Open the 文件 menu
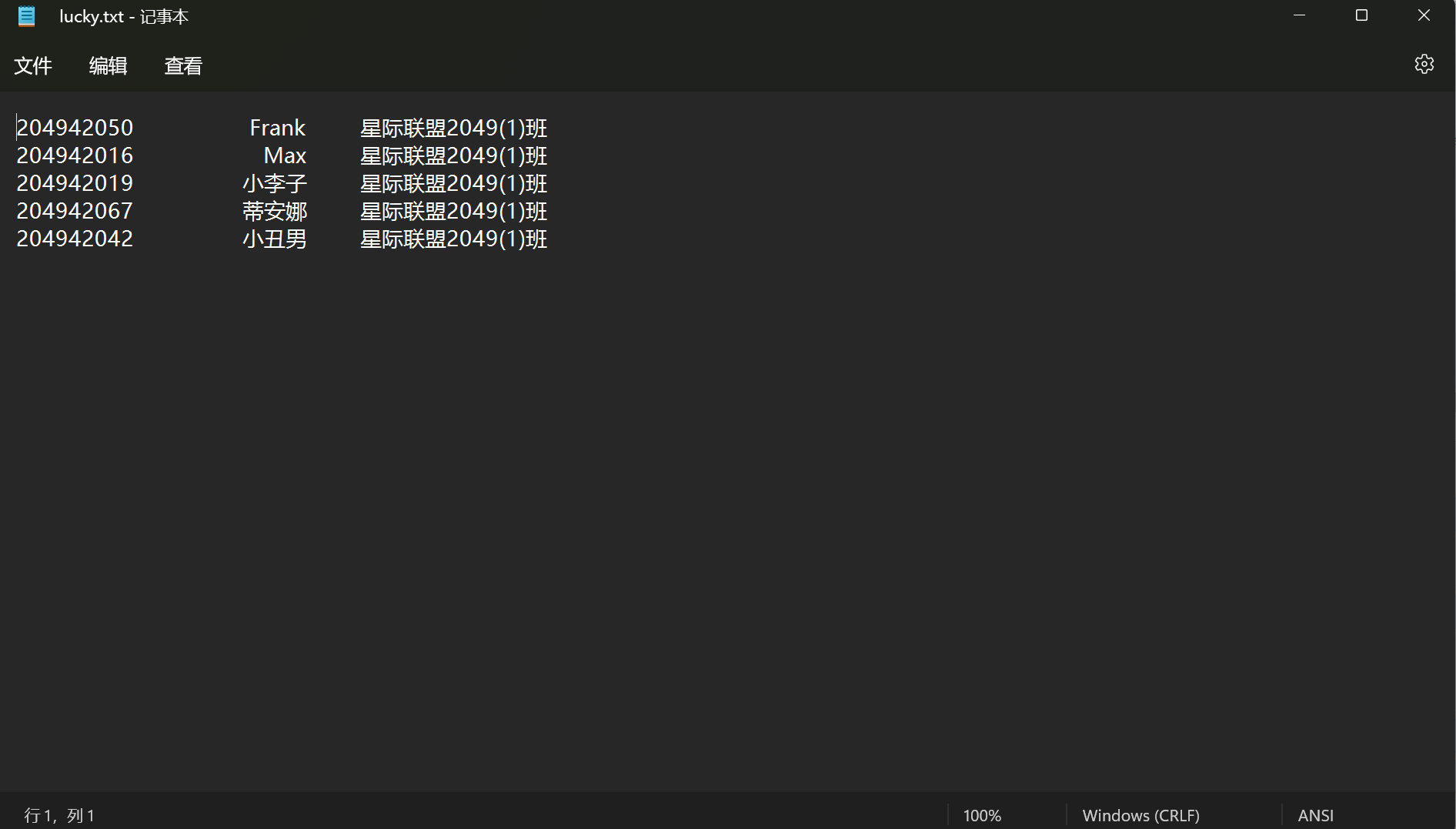 click(33, 66)
